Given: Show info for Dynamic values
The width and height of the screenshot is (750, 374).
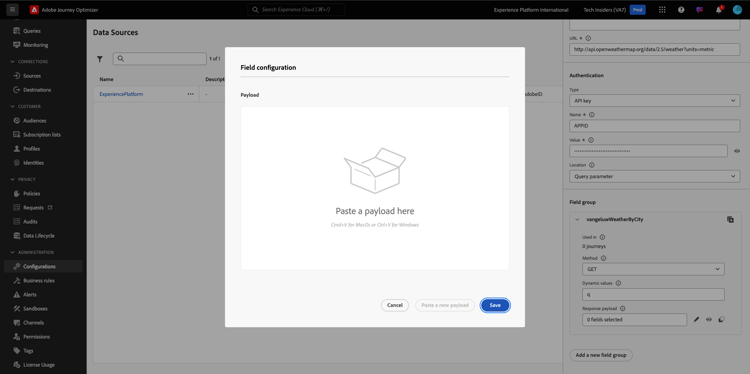Looking at the screenshot, I should (618, 283).
